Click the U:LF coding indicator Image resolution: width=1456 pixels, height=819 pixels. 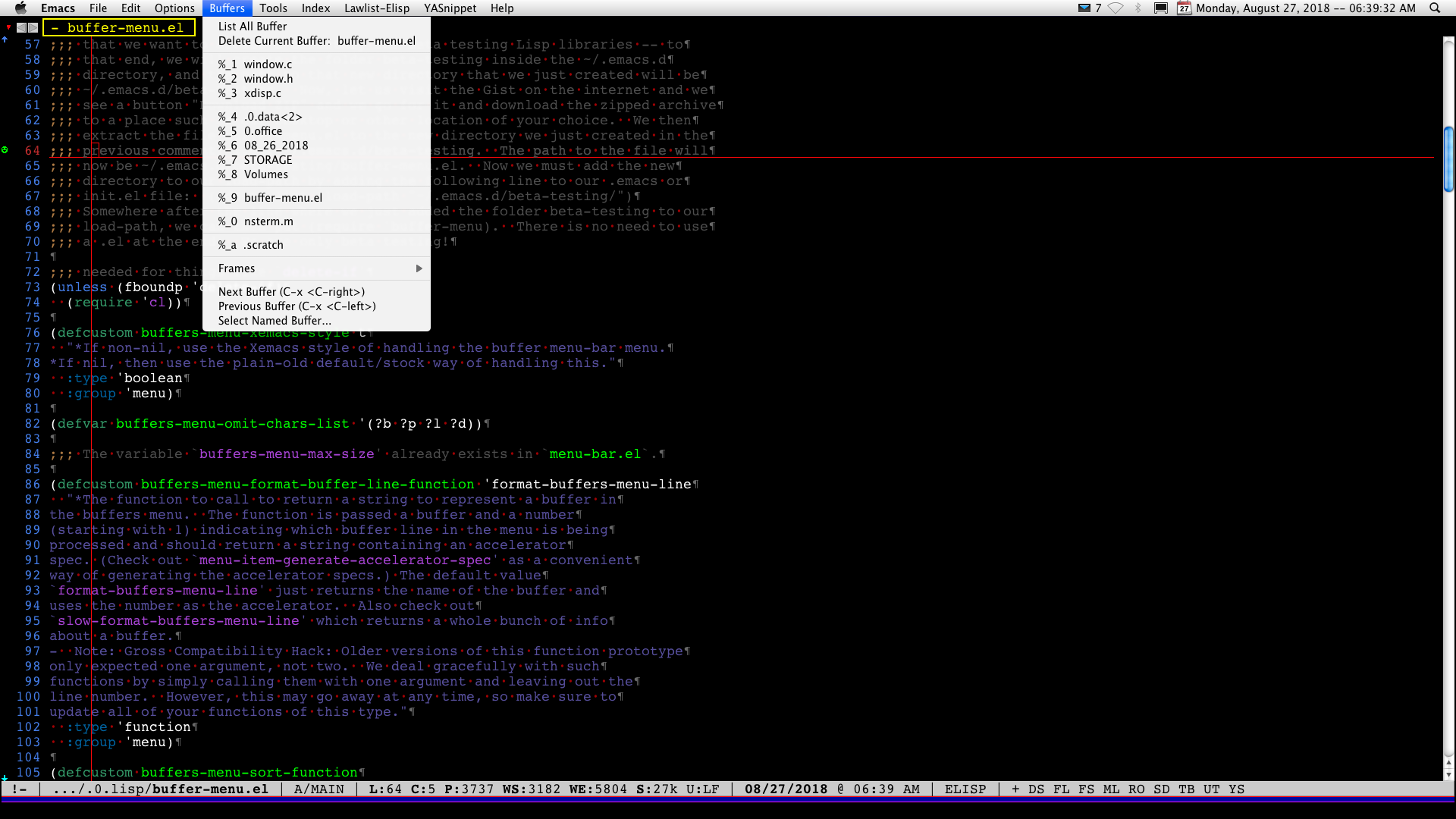click(702, 789)
